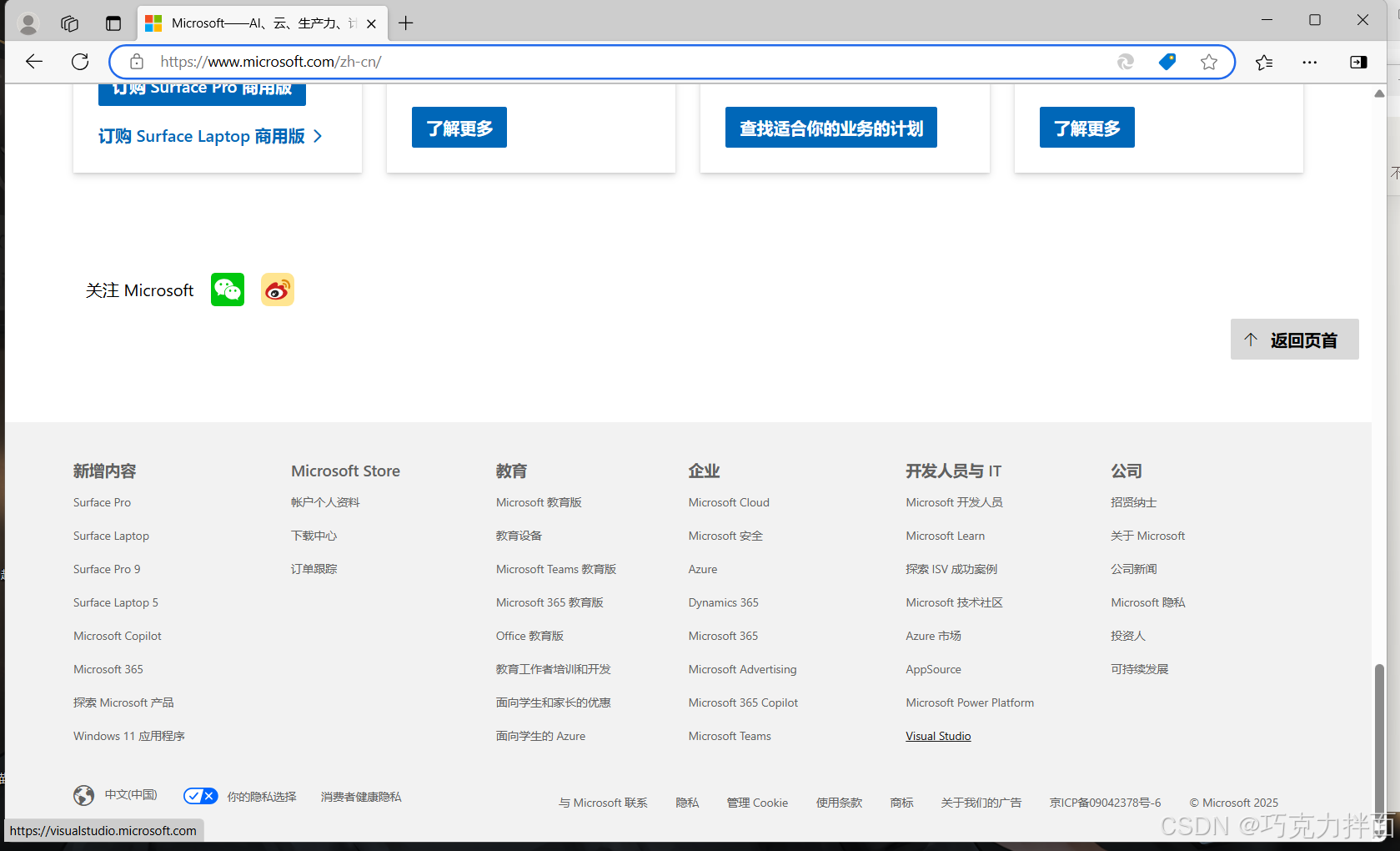
Task: Open Visual Studio link
Action: click(938, 736)
